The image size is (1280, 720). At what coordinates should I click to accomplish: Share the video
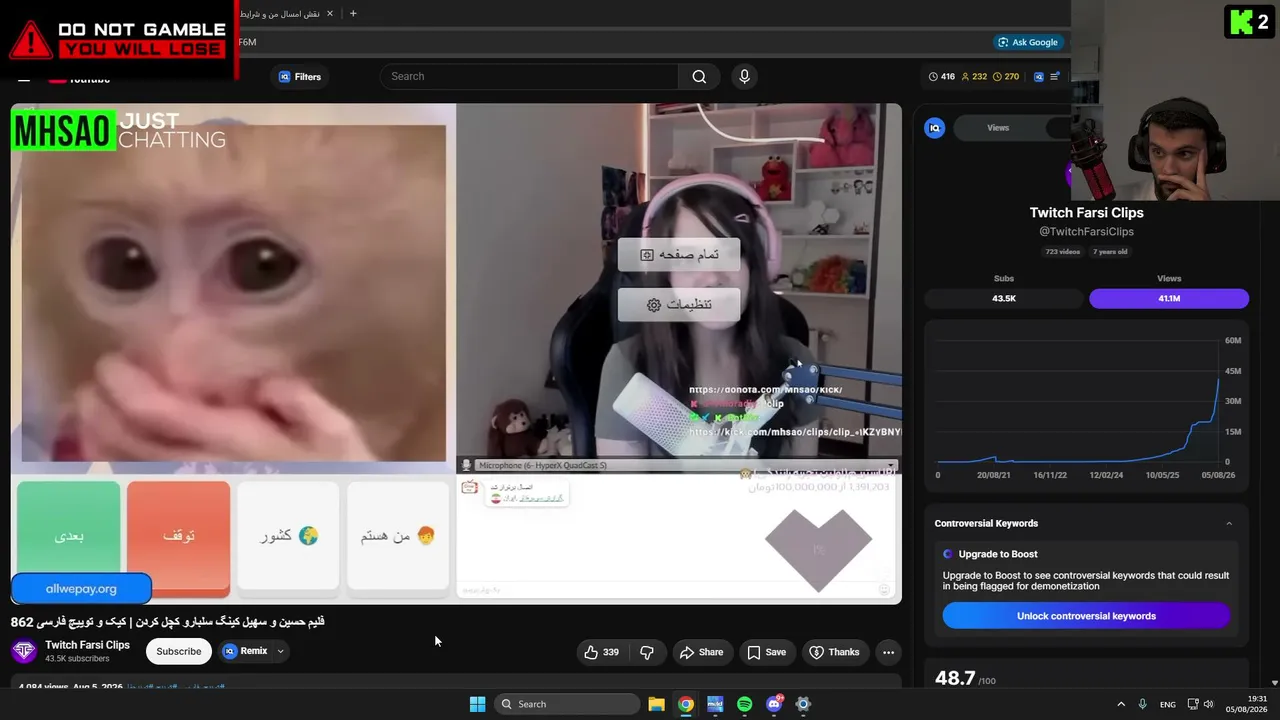click(701, 652)
